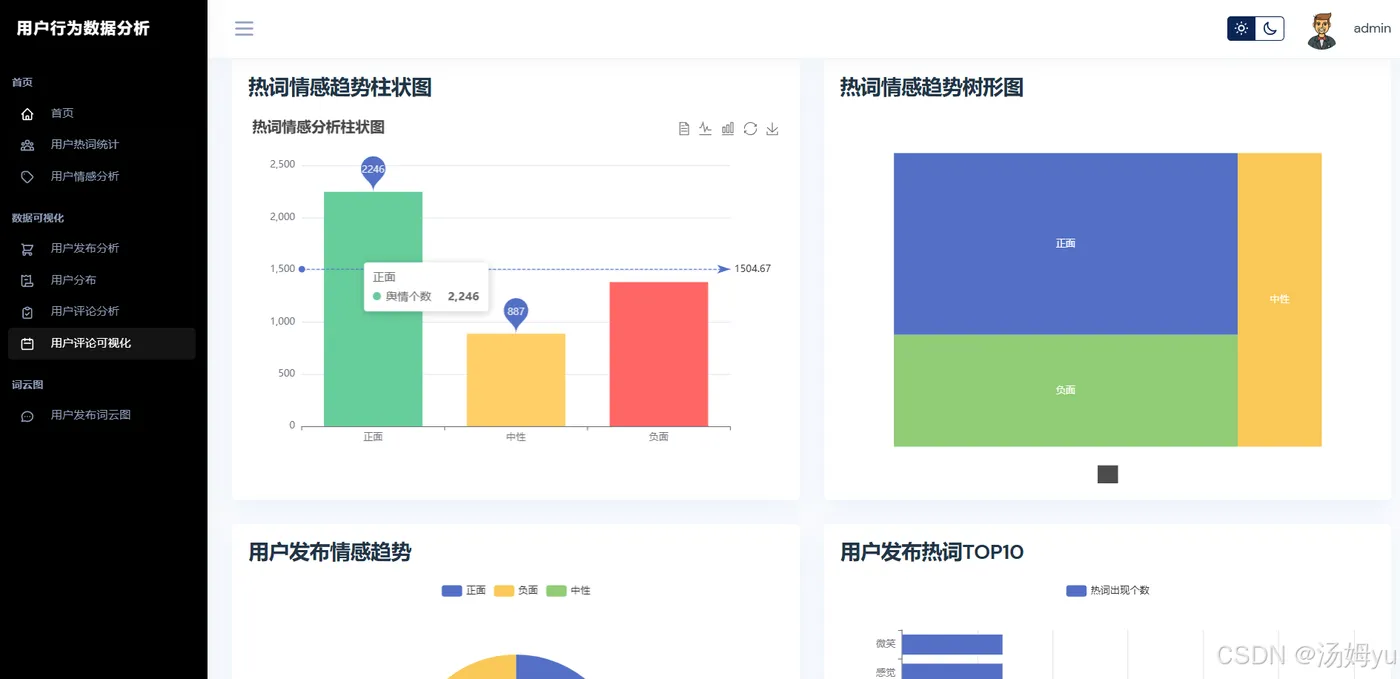Click the clipboard icon beside 用户评论分析
The image size is (1400, 679).
point(28,312)
